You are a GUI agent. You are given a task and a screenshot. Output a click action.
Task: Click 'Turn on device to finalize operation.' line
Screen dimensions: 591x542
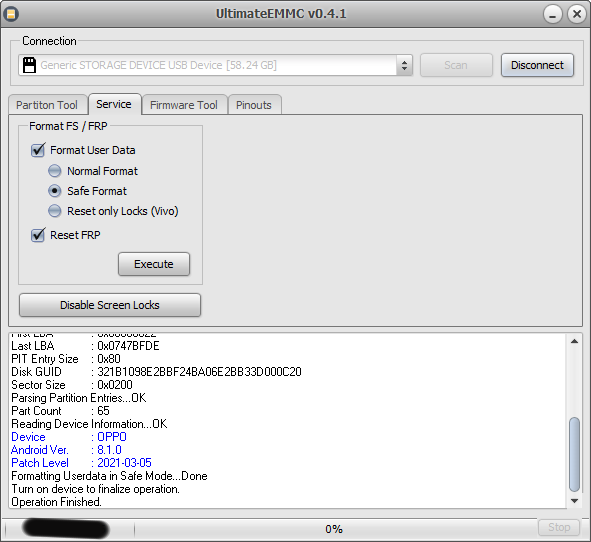[x=96, y=489]
